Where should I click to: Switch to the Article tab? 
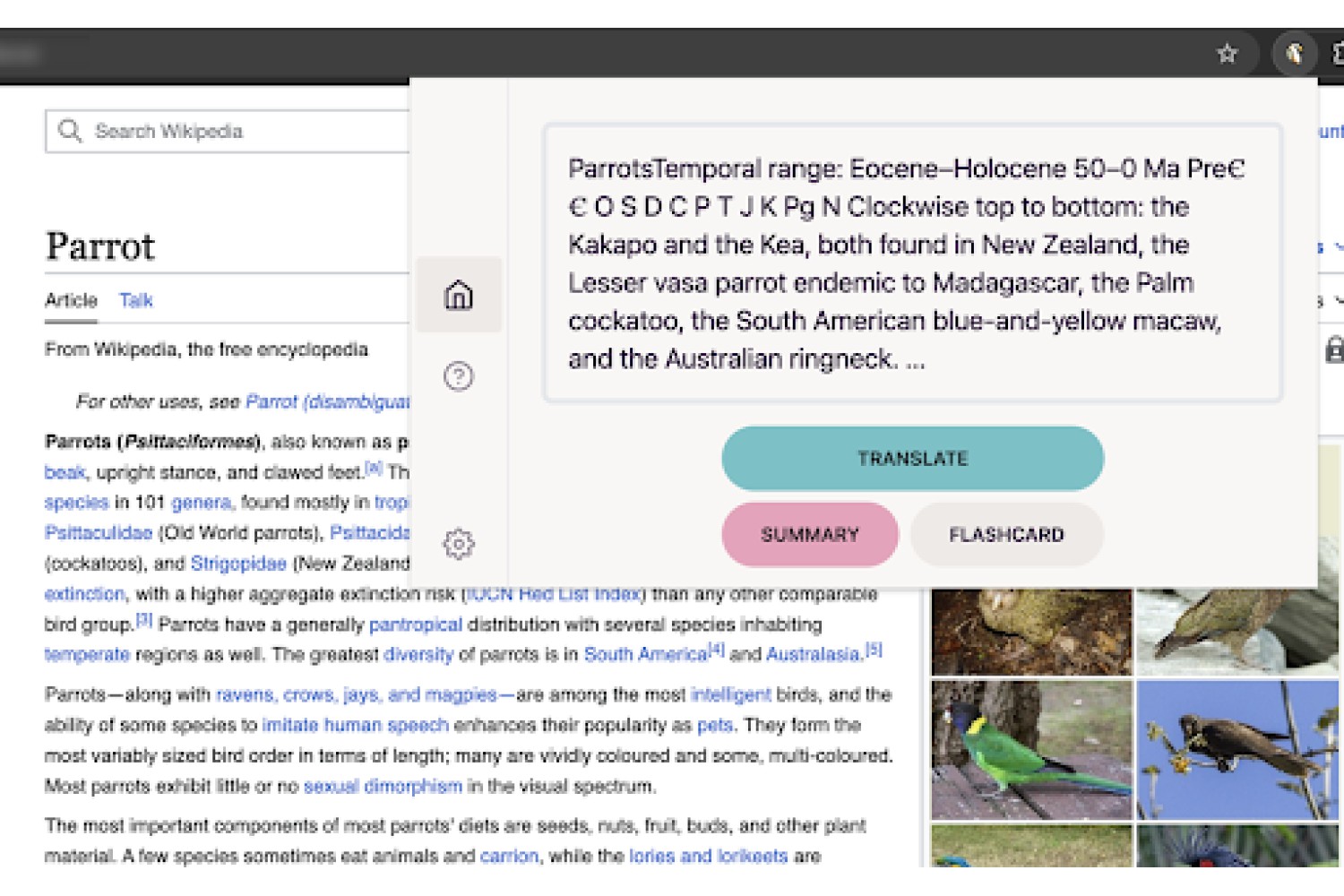[x=71, y=300]
